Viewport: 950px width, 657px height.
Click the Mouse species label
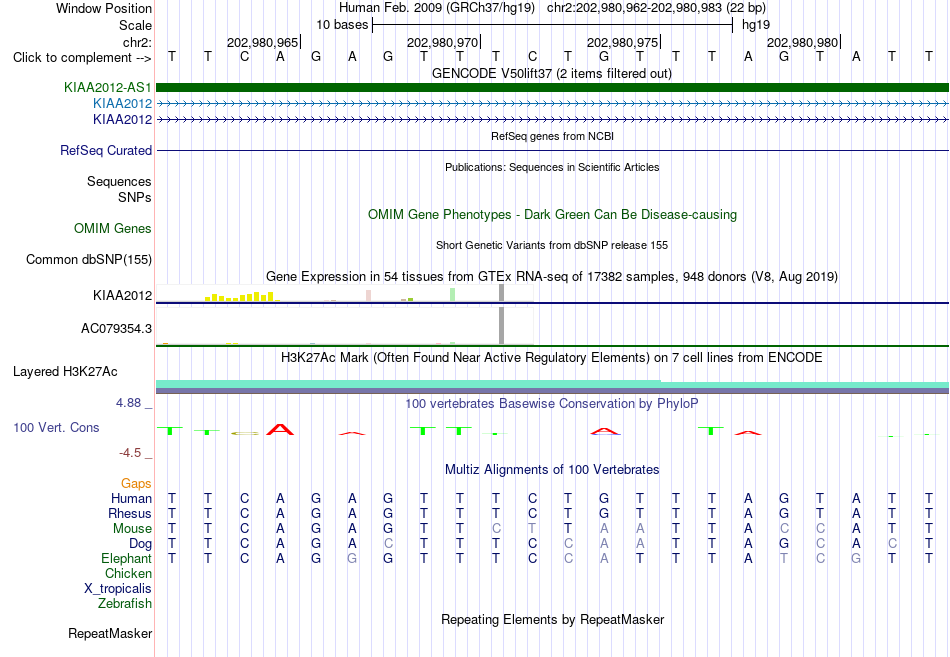132,529
